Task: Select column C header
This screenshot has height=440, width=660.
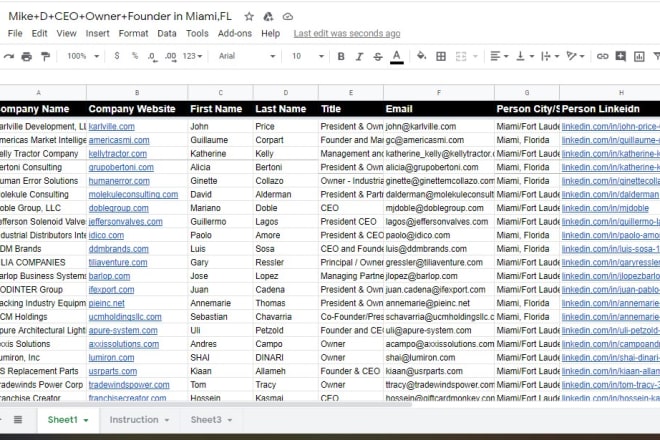Action: (221, 93)
